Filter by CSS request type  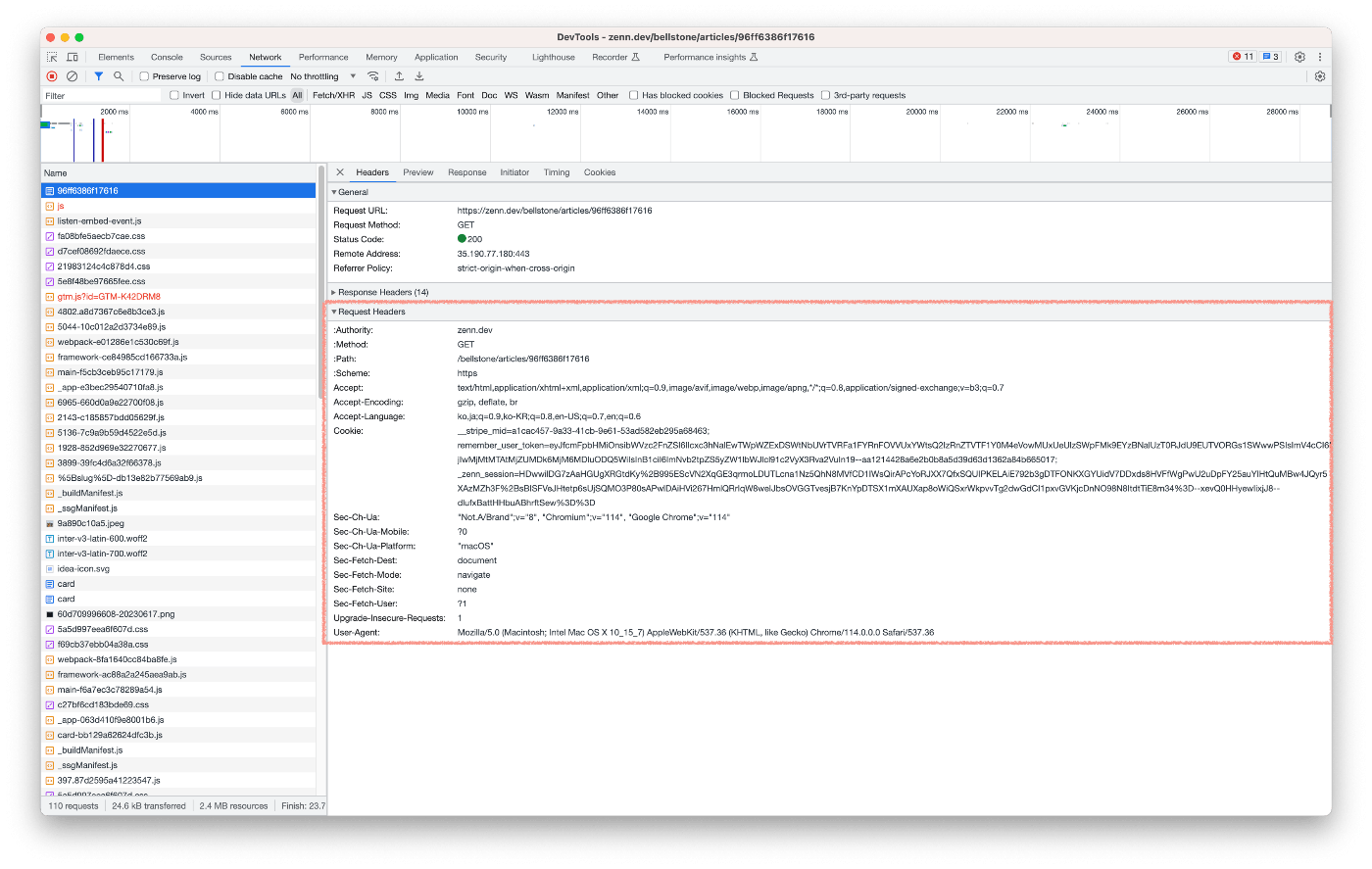click(x=388, y=95)
